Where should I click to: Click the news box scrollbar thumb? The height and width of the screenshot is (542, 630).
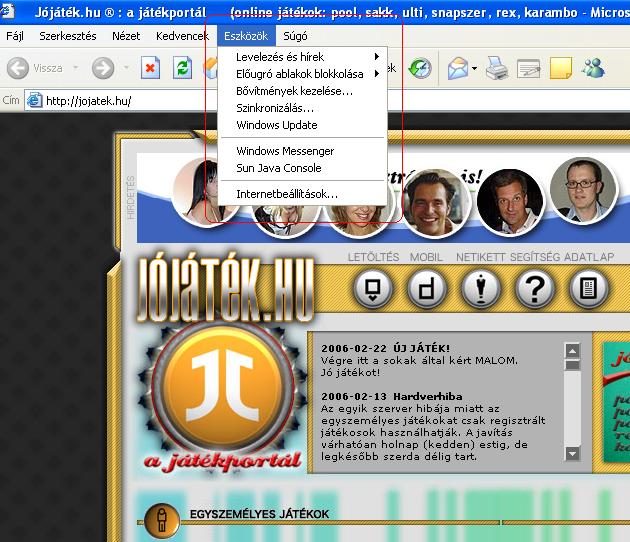pyautogui.click(x=573, y=365)
